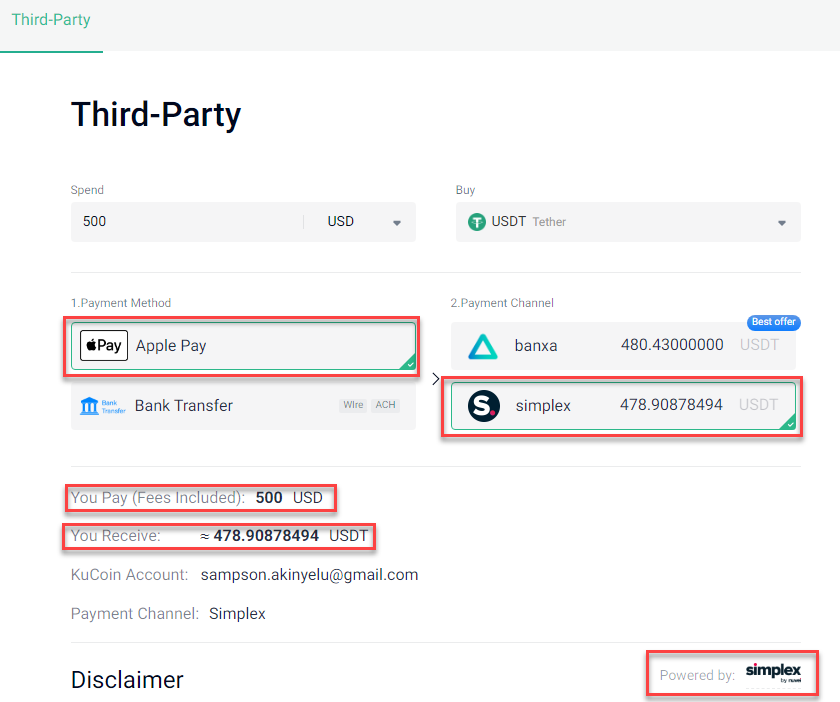Click the banxa amount 480.43000000

point(672,345)
